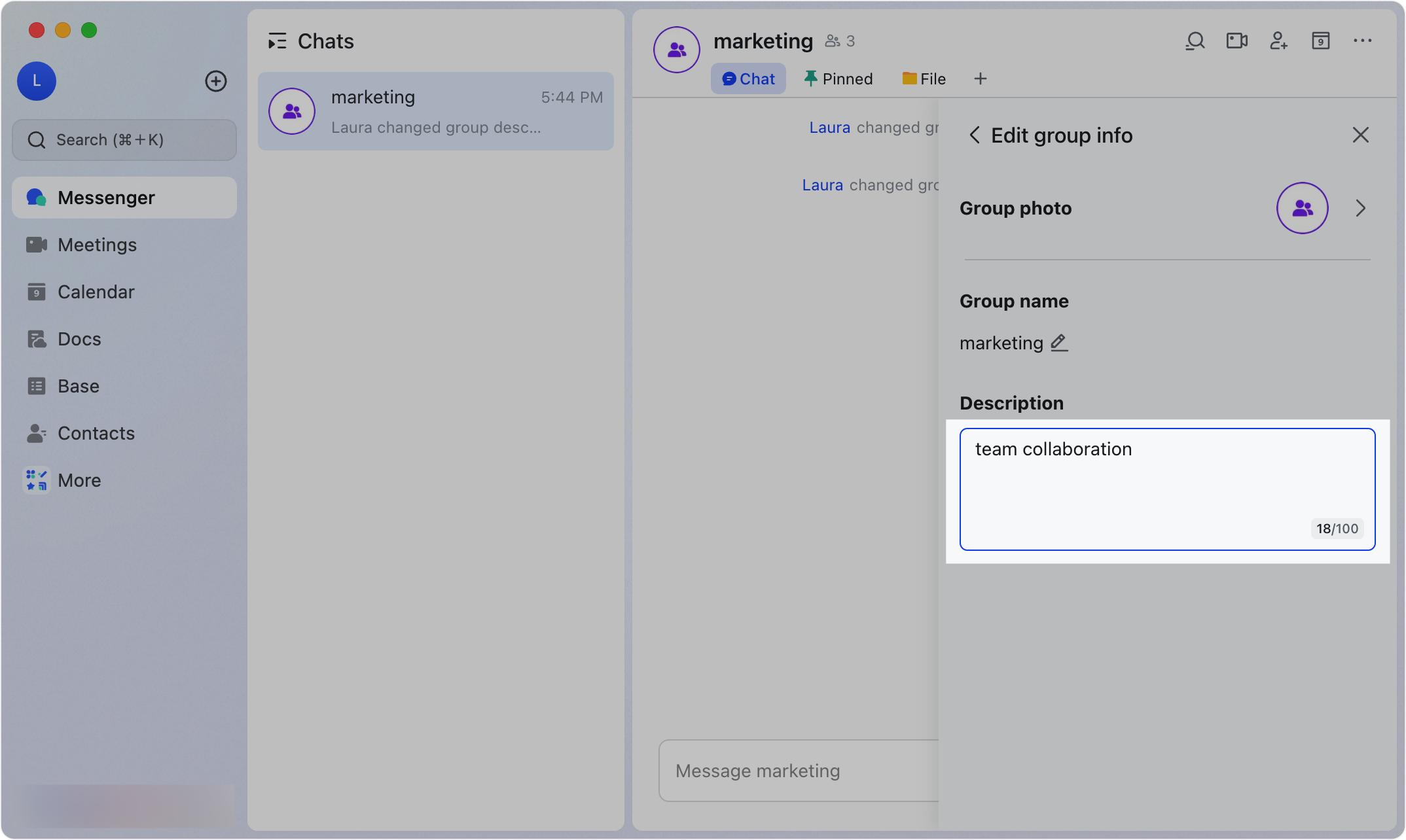Image resolution: width=1406 pixels, height=840 pixels.
Task: Switch to the Pinned tab
Action: 838,79
